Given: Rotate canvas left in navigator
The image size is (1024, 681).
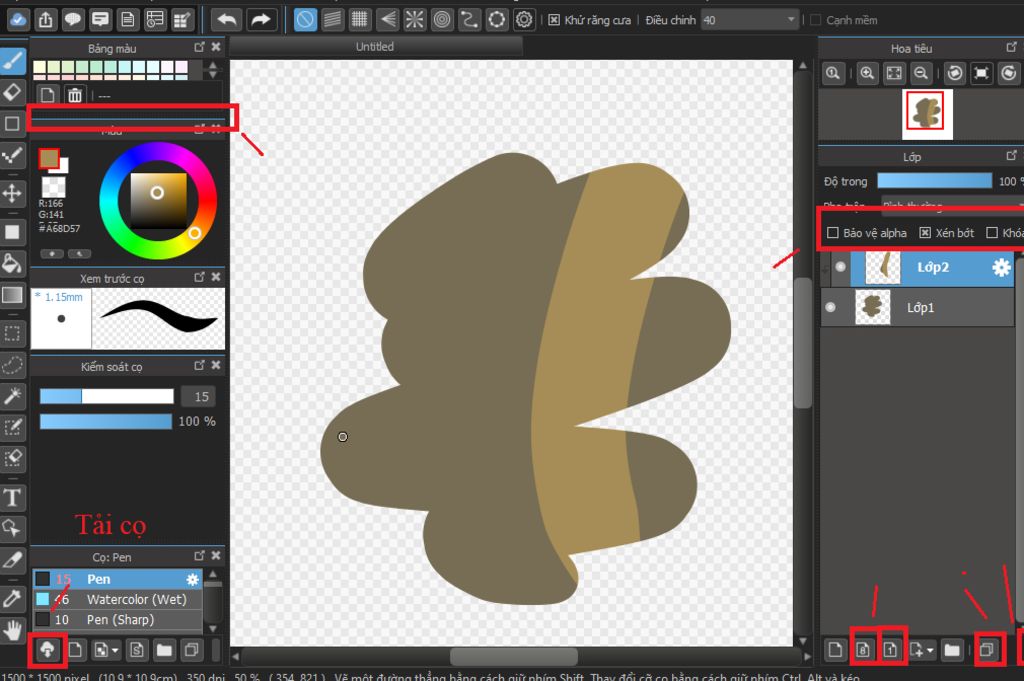Looking at the screenshot, I should pos(954,73).
